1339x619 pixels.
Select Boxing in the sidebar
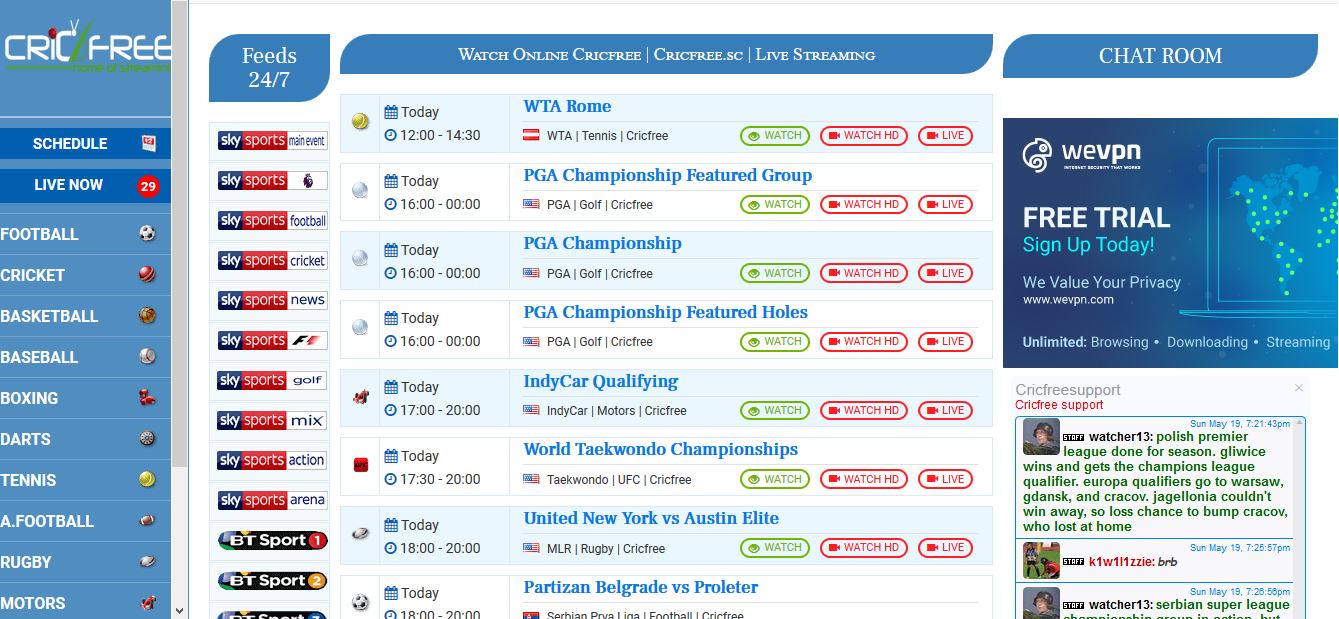(85, 398)
